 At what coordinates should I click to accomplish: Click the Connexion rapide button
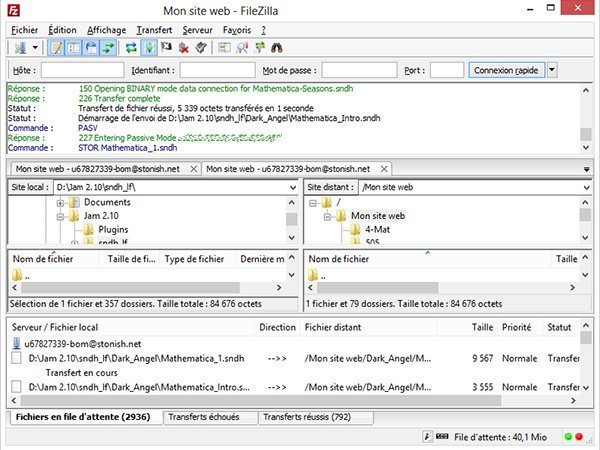click(x=507, y=70)
